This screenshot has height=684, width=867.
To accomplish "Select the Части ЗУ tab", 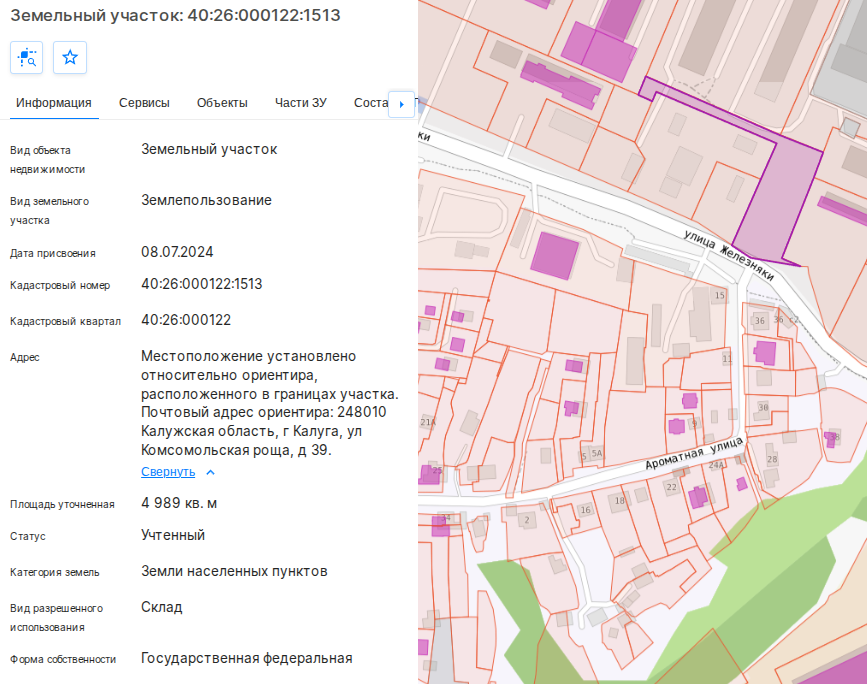I will [301, 102].
